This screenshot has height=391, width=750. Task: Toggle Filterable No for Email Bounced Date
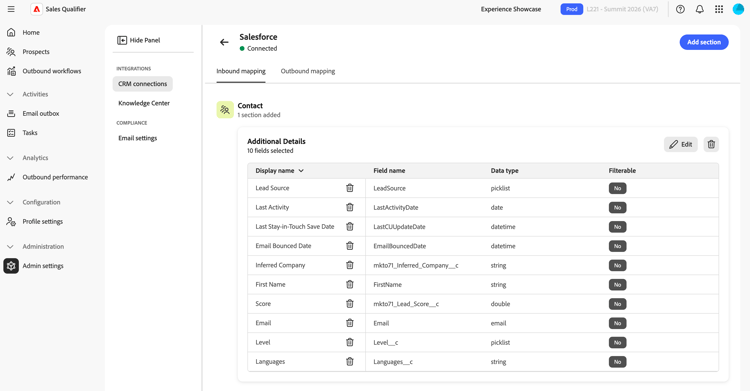pos(618,246)
